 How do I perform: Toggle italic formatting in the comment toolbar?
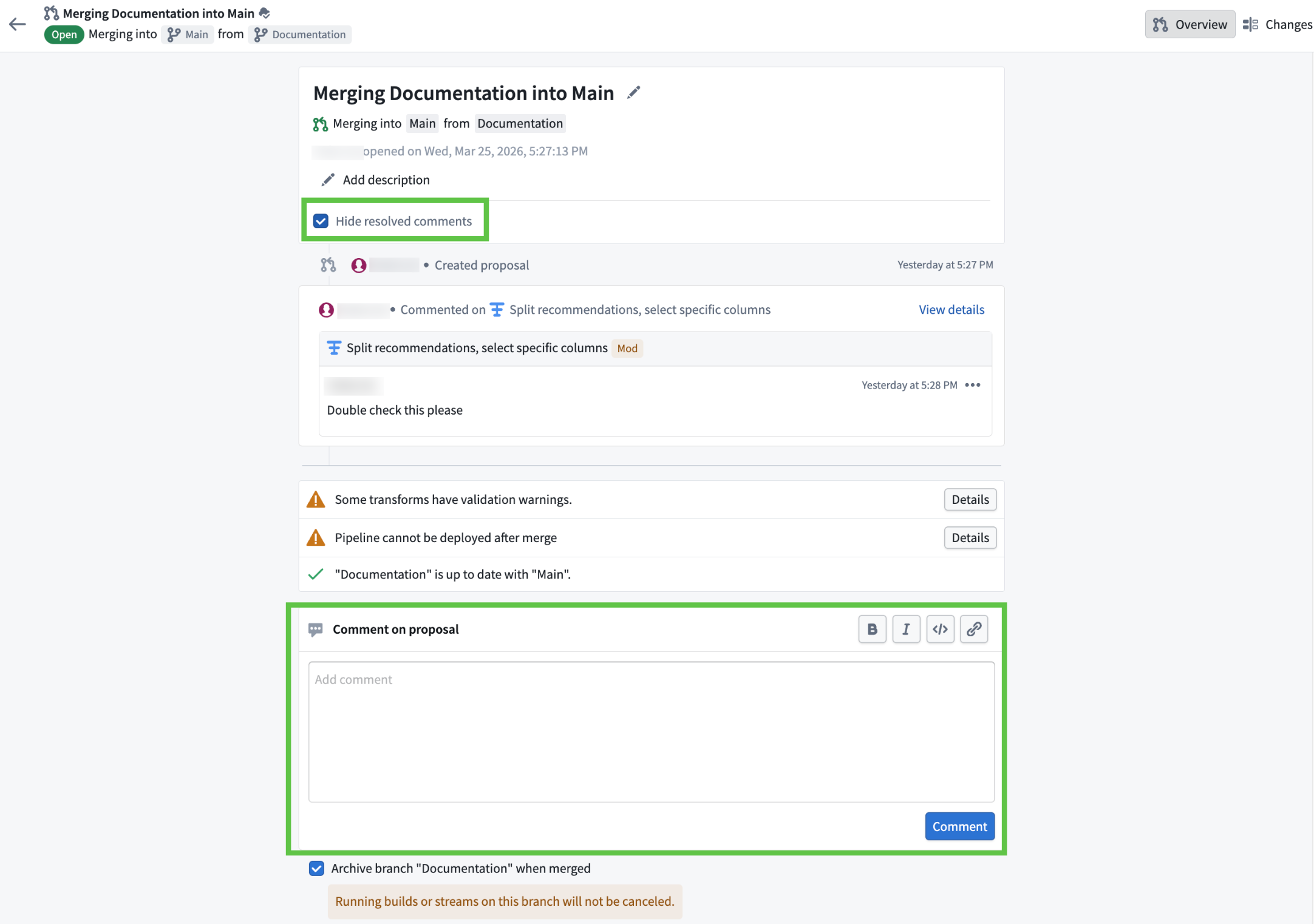click(x=906, y=629)
